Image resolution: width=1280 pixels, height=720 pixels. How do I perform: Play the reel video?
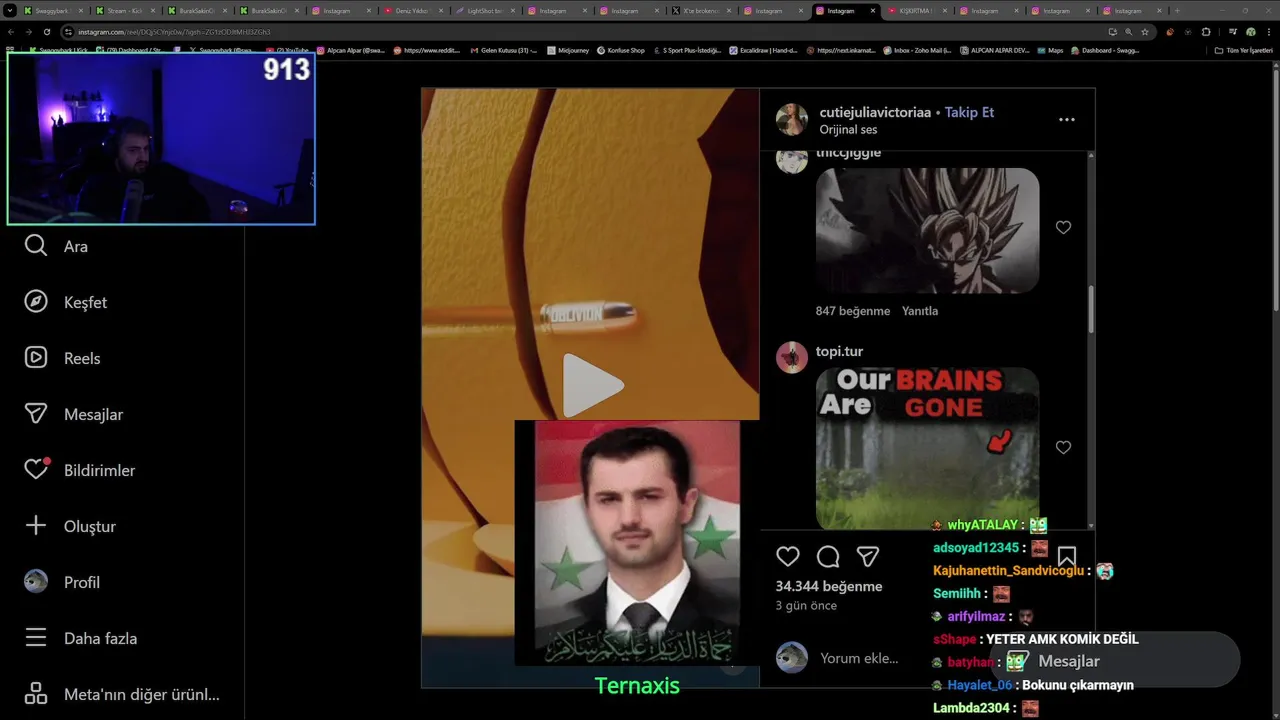[592, 385]
